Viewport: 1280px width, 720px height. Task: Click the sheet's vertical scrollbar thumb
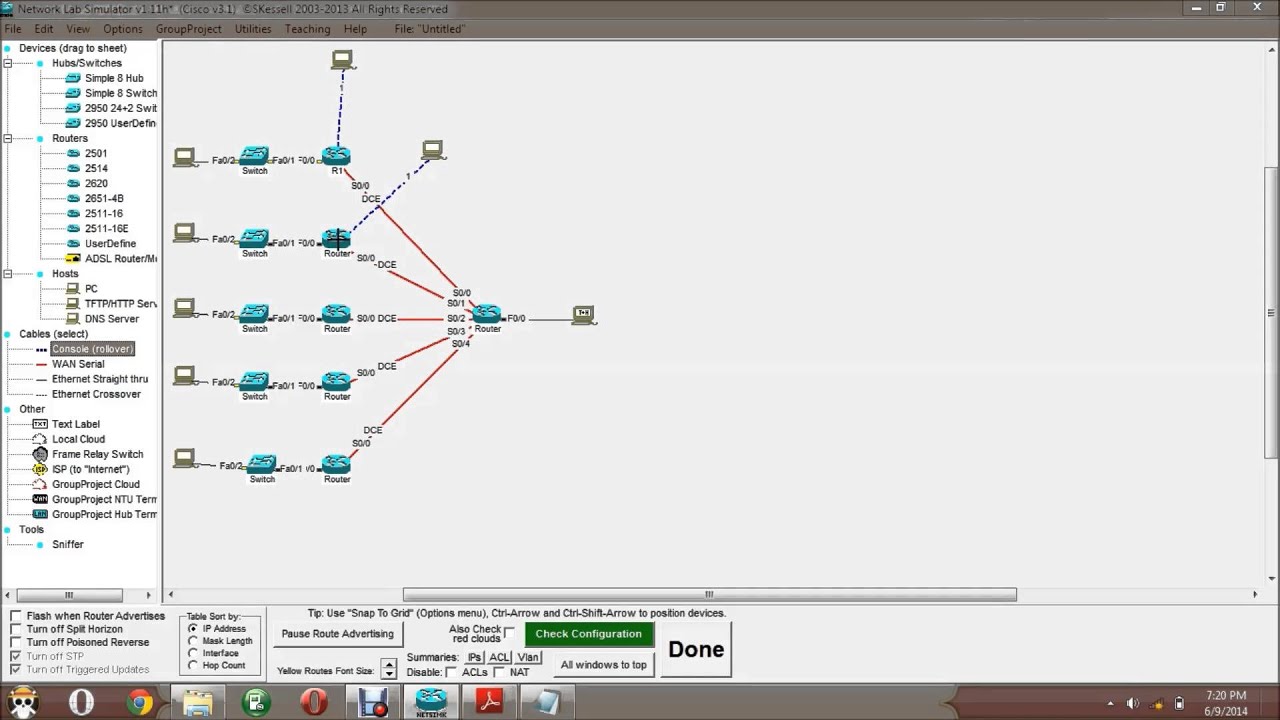pyautogui.click(x=1271, y=312)
